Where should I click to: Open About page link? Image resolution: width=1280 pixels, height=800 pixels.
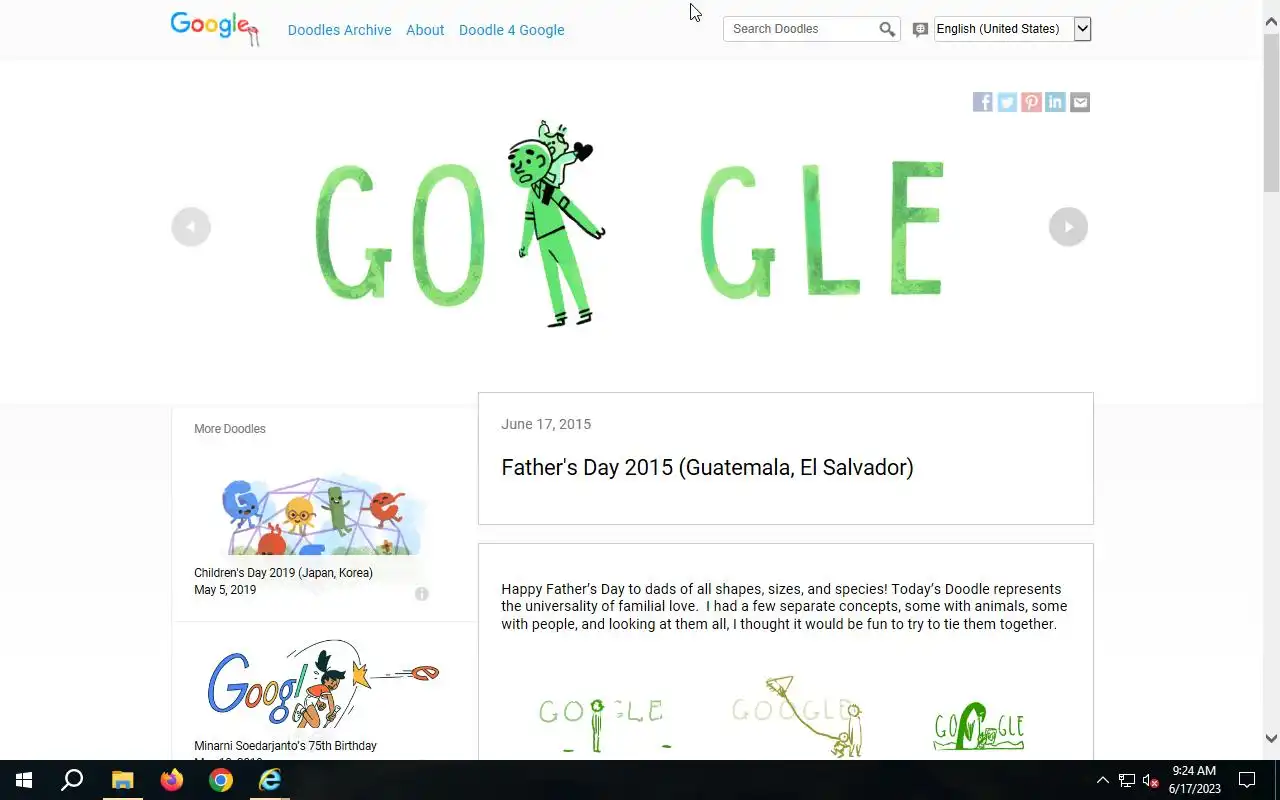(x=425, y=30)
